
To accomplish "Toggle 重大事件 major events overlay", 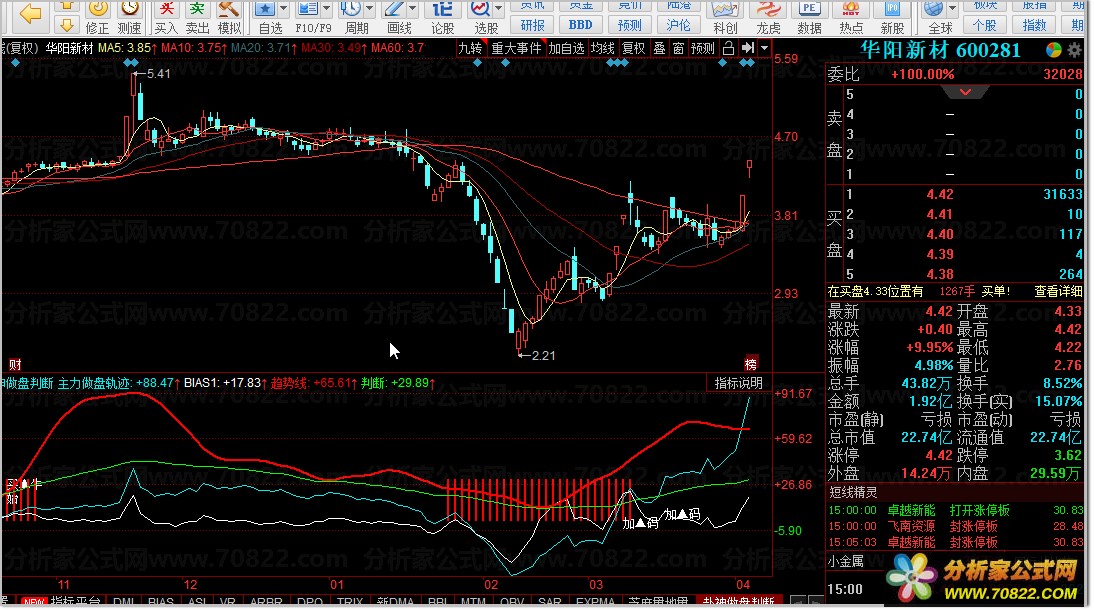I will (516, 48).
